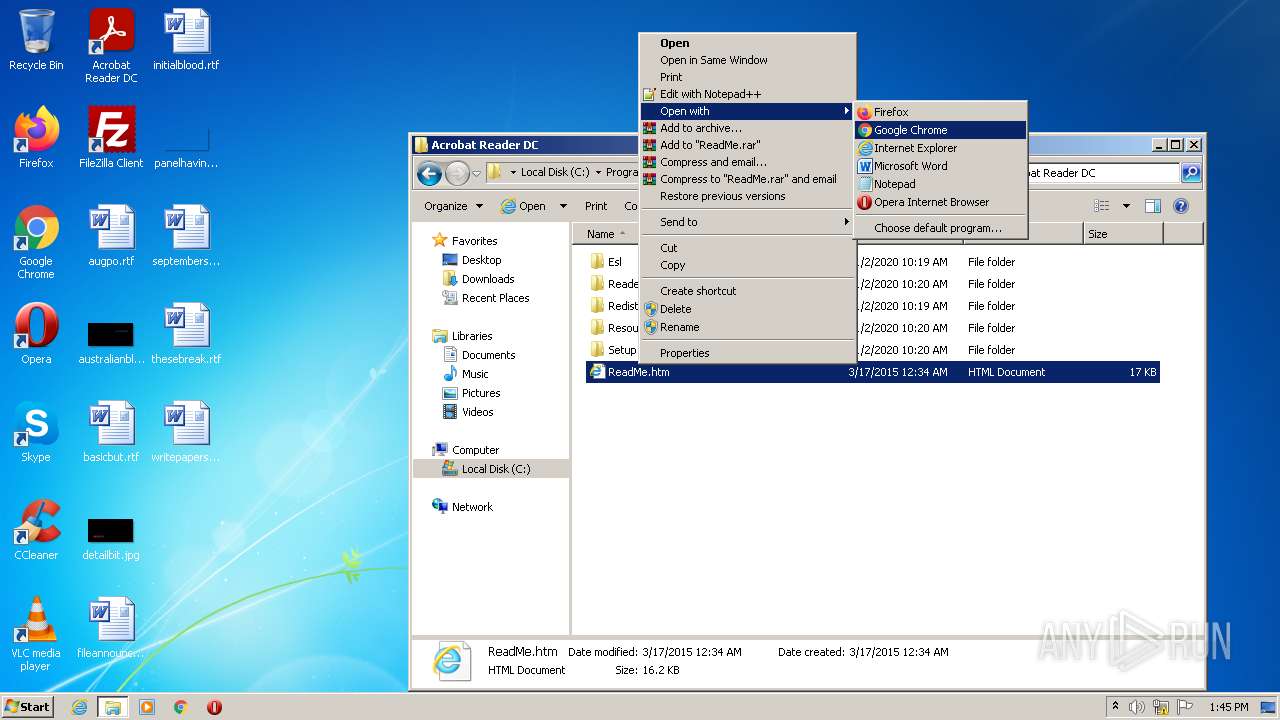Open VLC media player desktop shortcut
1280x720 pixels.
click(x=36, y=634)
